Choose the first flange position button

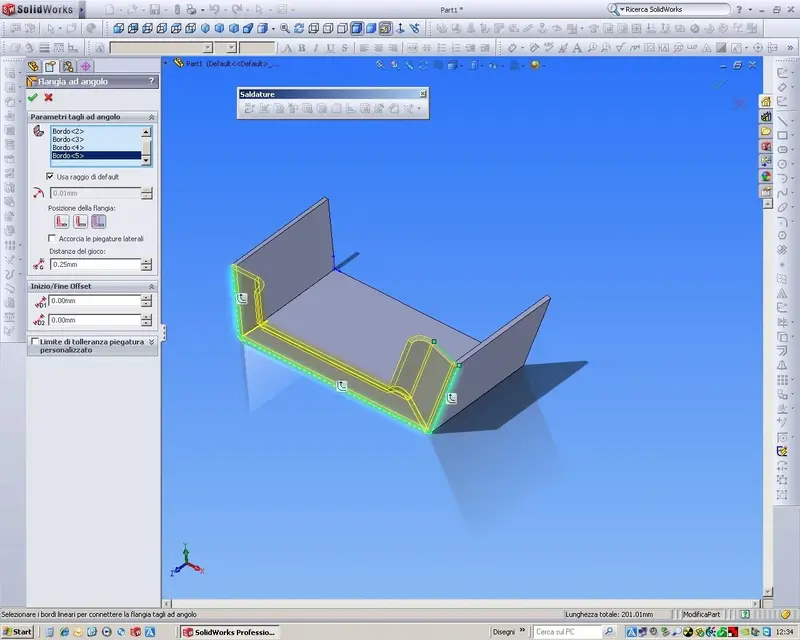(x=62, y=221)
